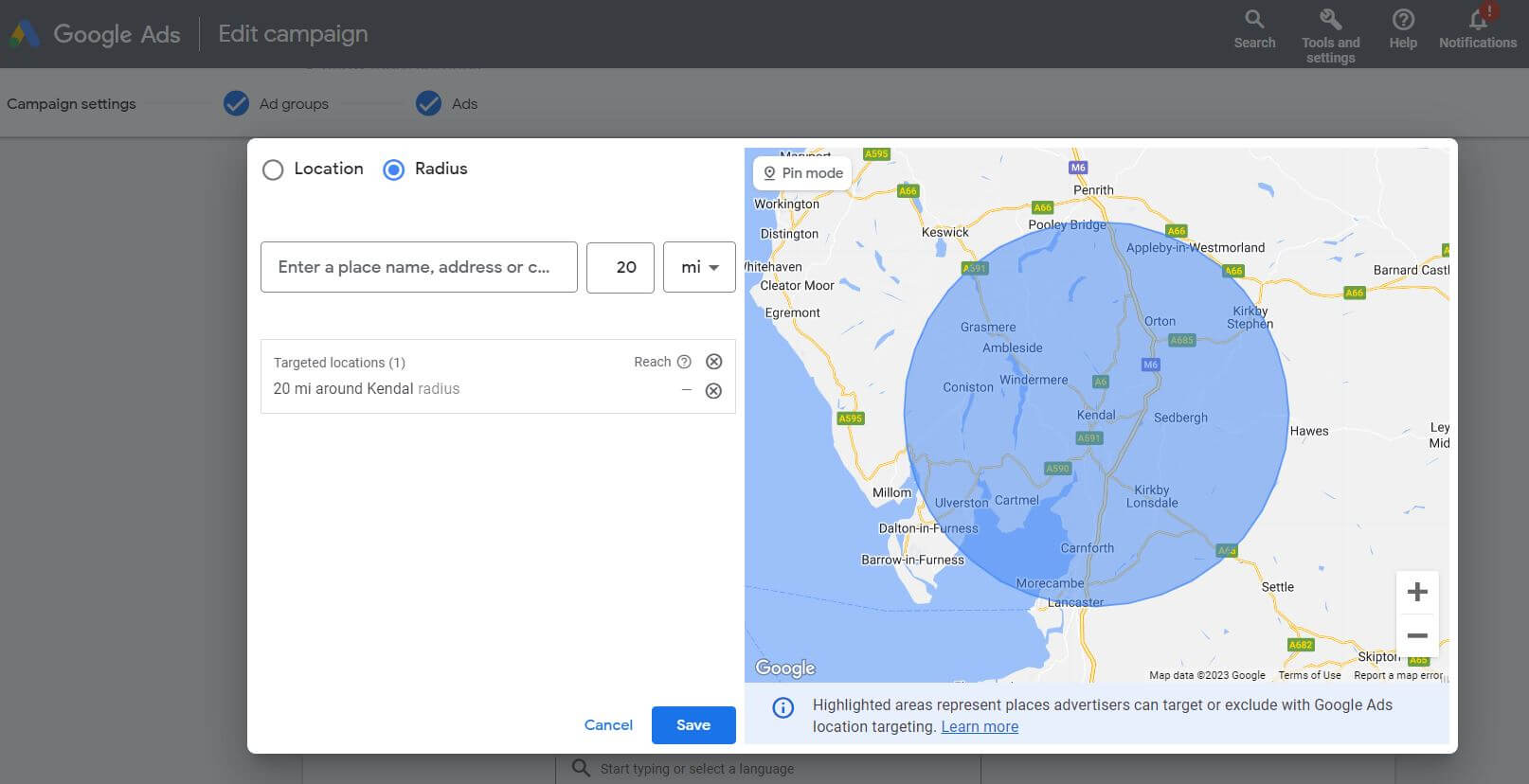1529x784 pixels.
Task: Click the info icon beside highlighted areas note
Action: pyautogui.click(x=783, y=707)
